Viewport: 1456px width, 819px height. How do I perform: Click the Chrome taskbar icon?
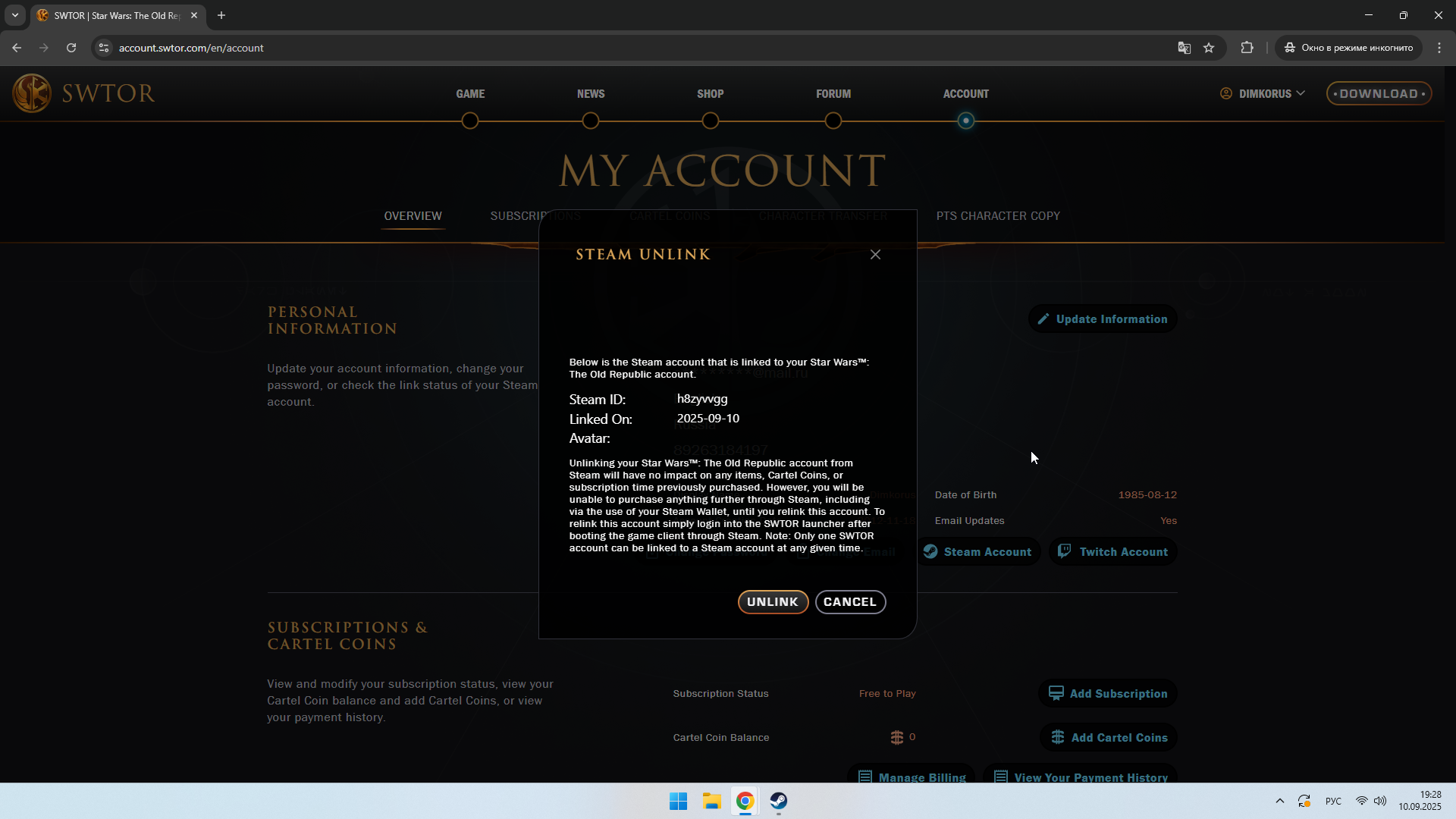(745, 802)
